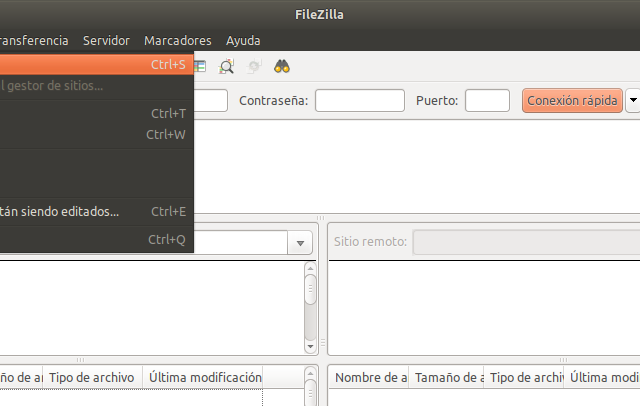Screen dimensions: 640x406
Task: Click the greyed-out synchronized browsing icon
Action: click(x=254, y=66)
